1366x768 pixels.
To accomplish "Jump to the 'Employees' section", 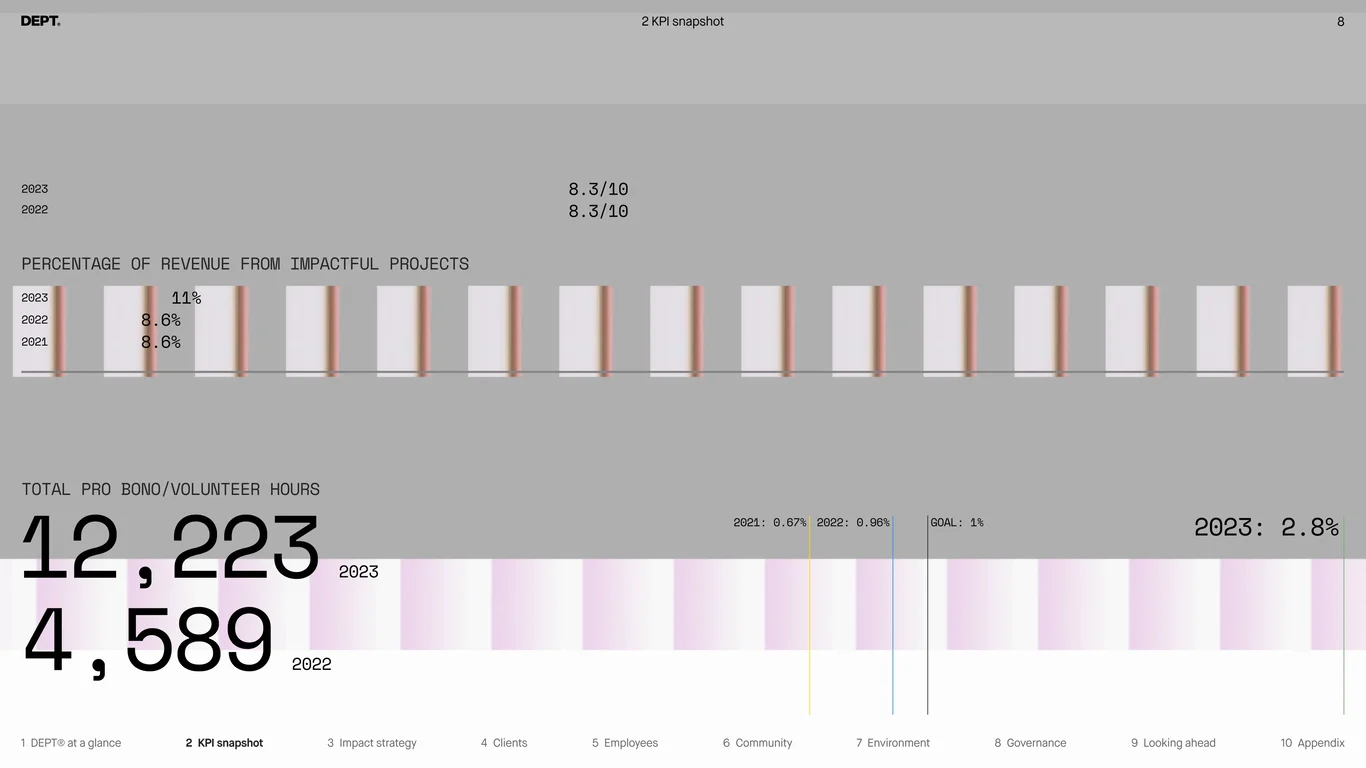I will 625,743.
